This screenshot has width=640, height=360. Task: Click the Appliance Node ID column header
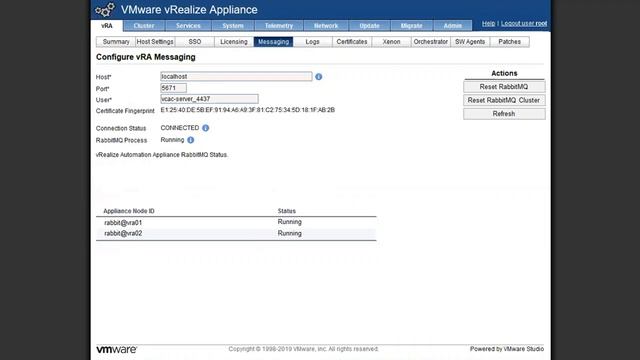[129, 211]
